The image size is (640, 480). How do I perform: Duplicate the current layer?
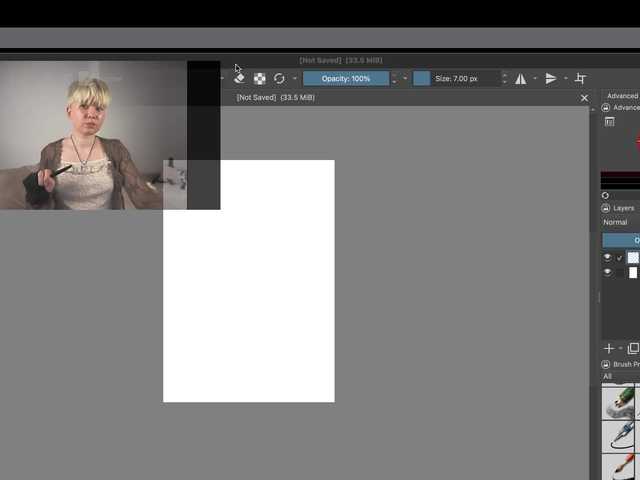pos(633,348)
